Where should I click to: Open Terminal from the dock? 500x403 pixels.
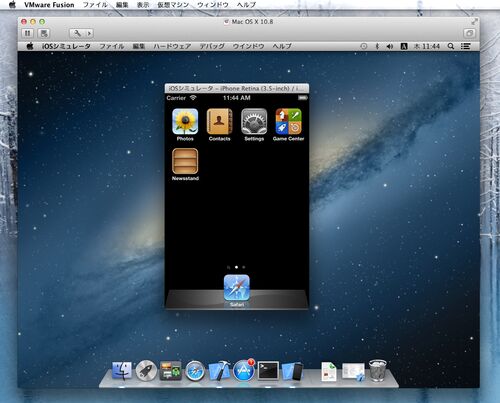tap(268, 371)
